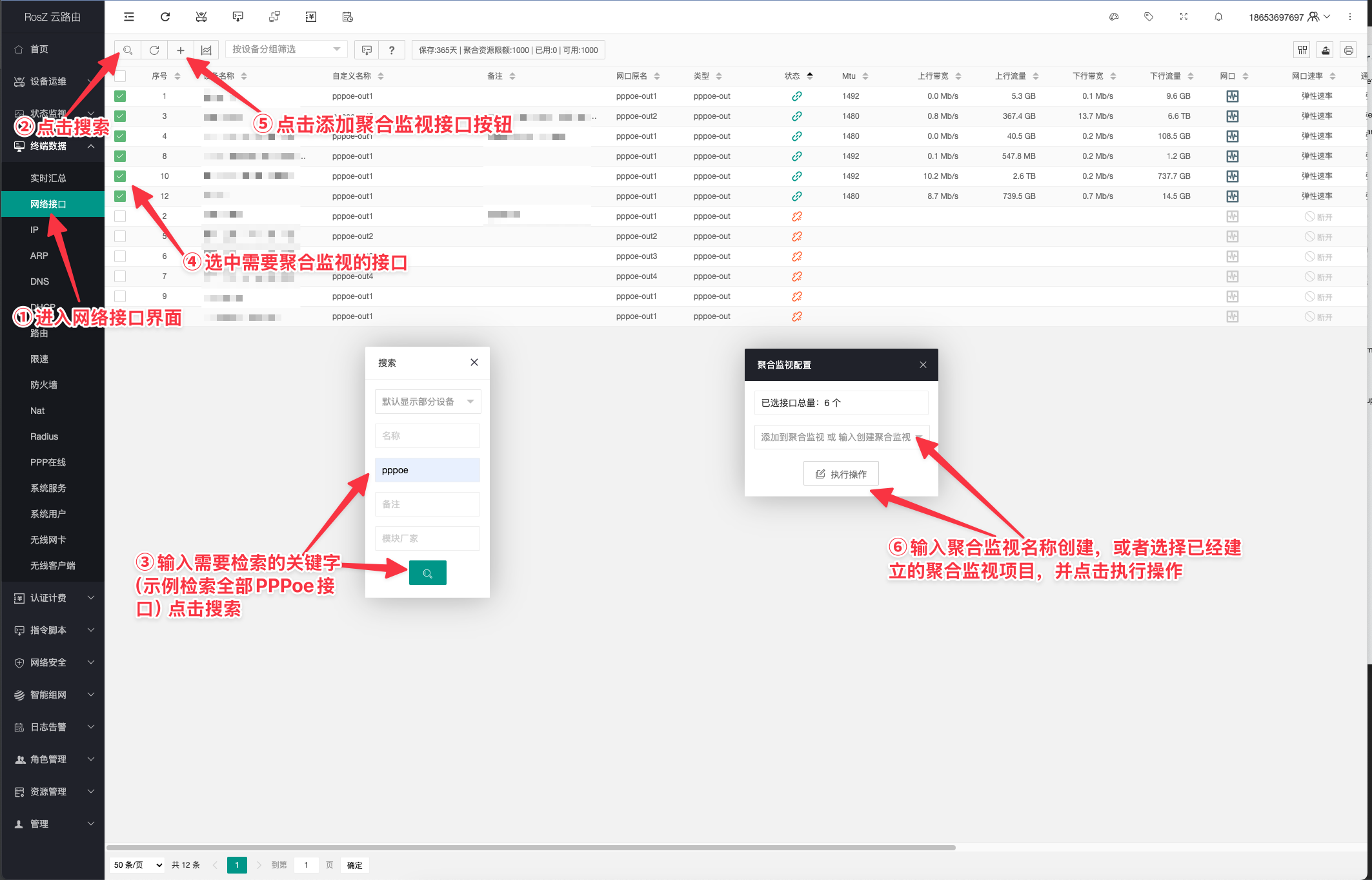Click the search magnifier toolbar icon
Viewport: 1372px width, 880px height.
[128, 50]
